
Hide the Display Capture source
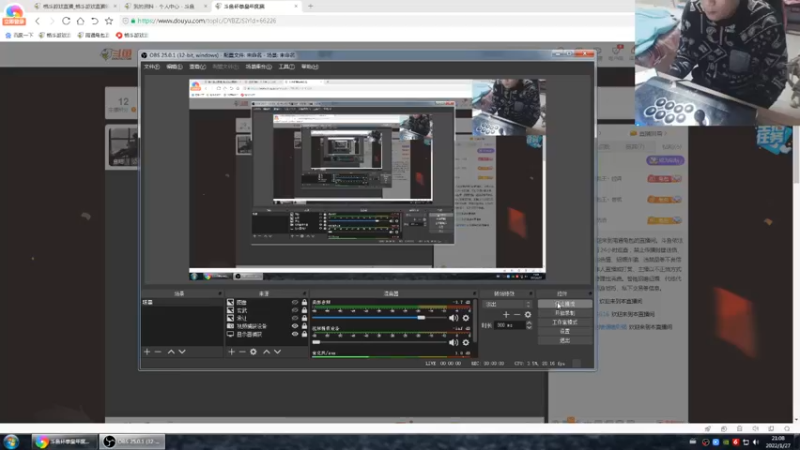(x=294, y=334)
